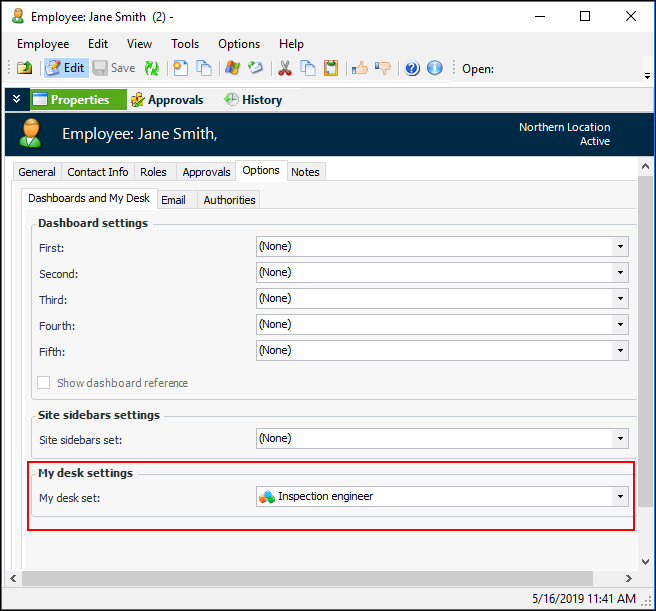This screenshot has width=656, height=611.
Task: Open the Site sidebars set dropdown
Action: click(x=620, y=438)
